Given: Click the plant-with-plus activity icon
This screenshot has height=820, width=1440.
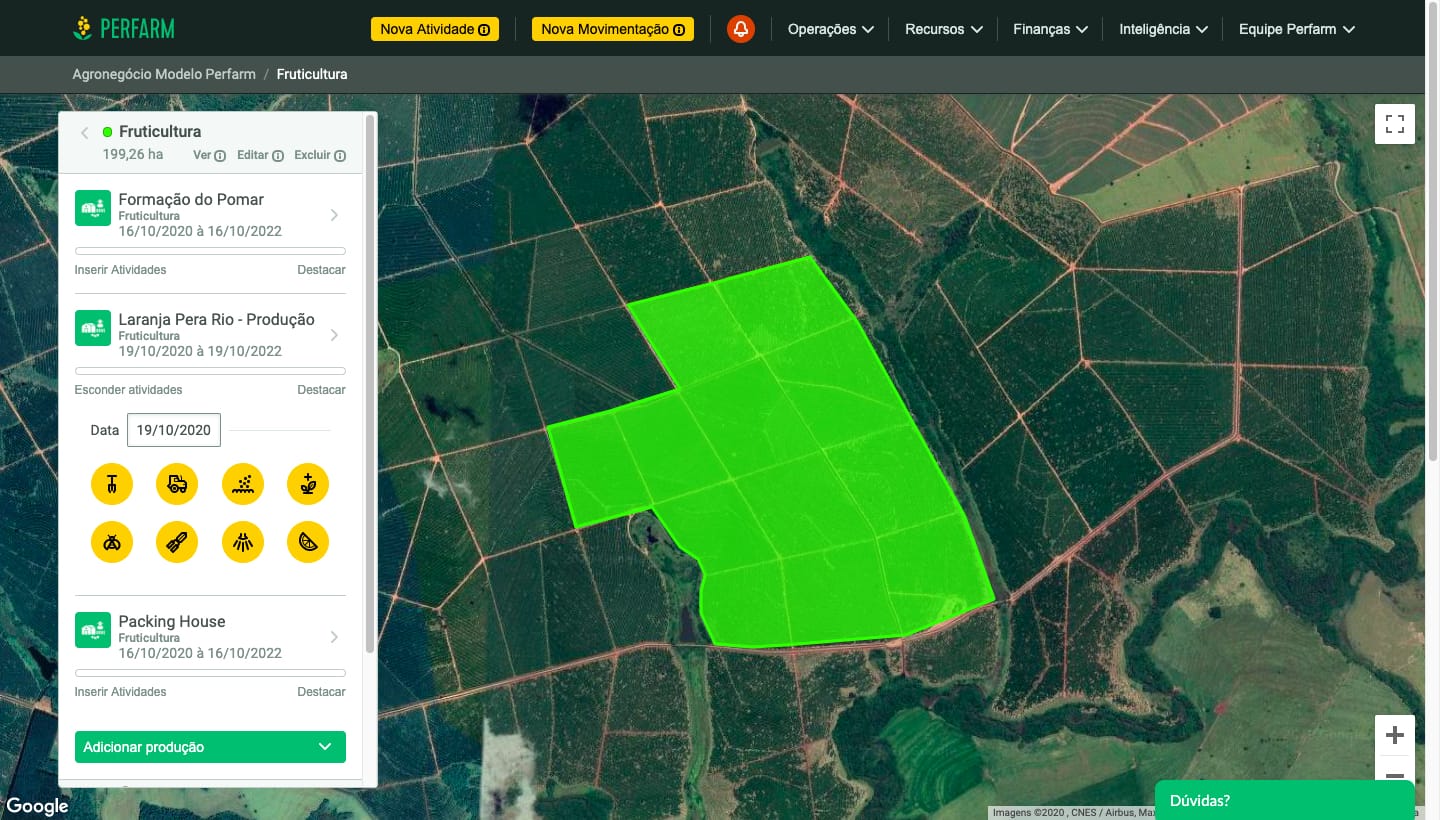Looking at the screenshot, I should coord(308,484).
